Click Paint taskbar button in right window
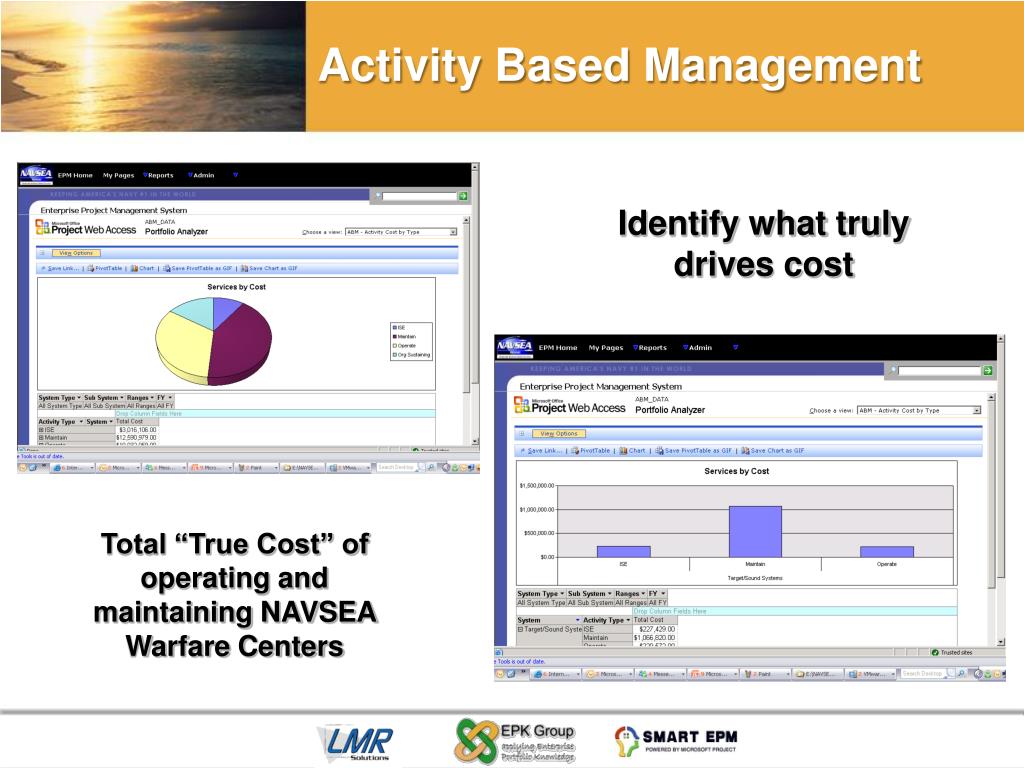This screenshot has width=1024, height=768. click(x=766, y=673)
